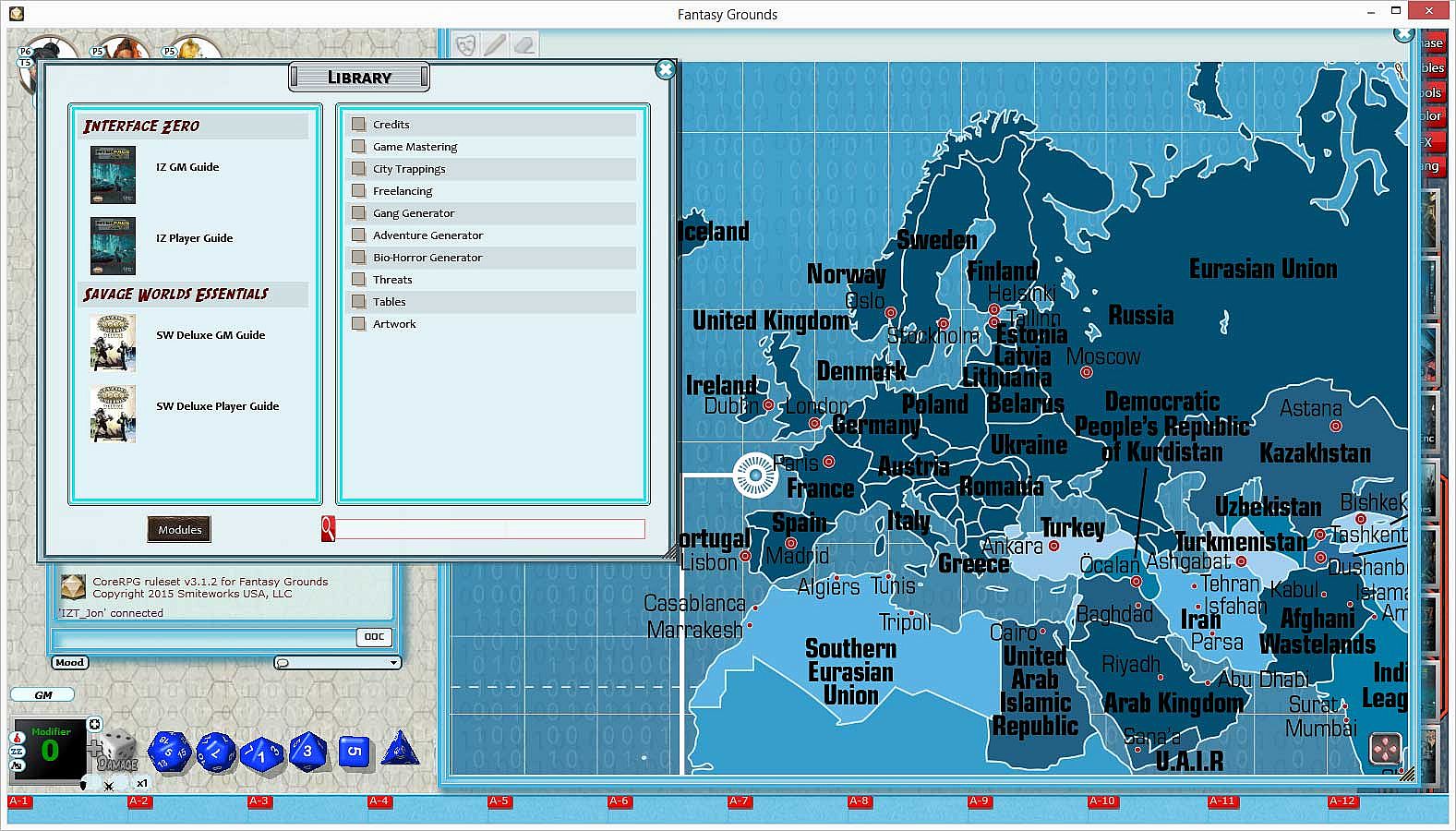This screenshot has width=1456, height=831.
Task: Click the Moscow city marker
Action: click(1086, 372)
